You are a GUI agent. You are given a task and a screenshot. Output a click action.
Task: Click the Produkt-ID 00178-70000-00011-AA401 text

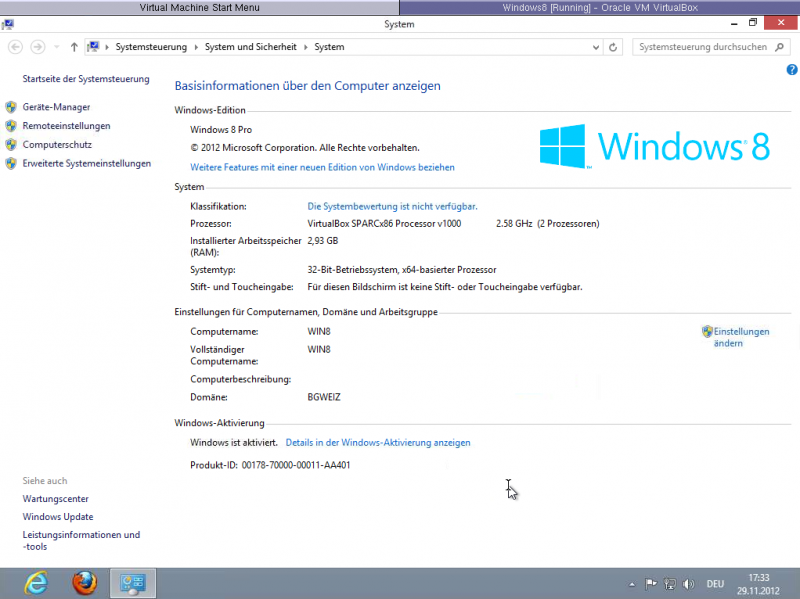[270, 465]
